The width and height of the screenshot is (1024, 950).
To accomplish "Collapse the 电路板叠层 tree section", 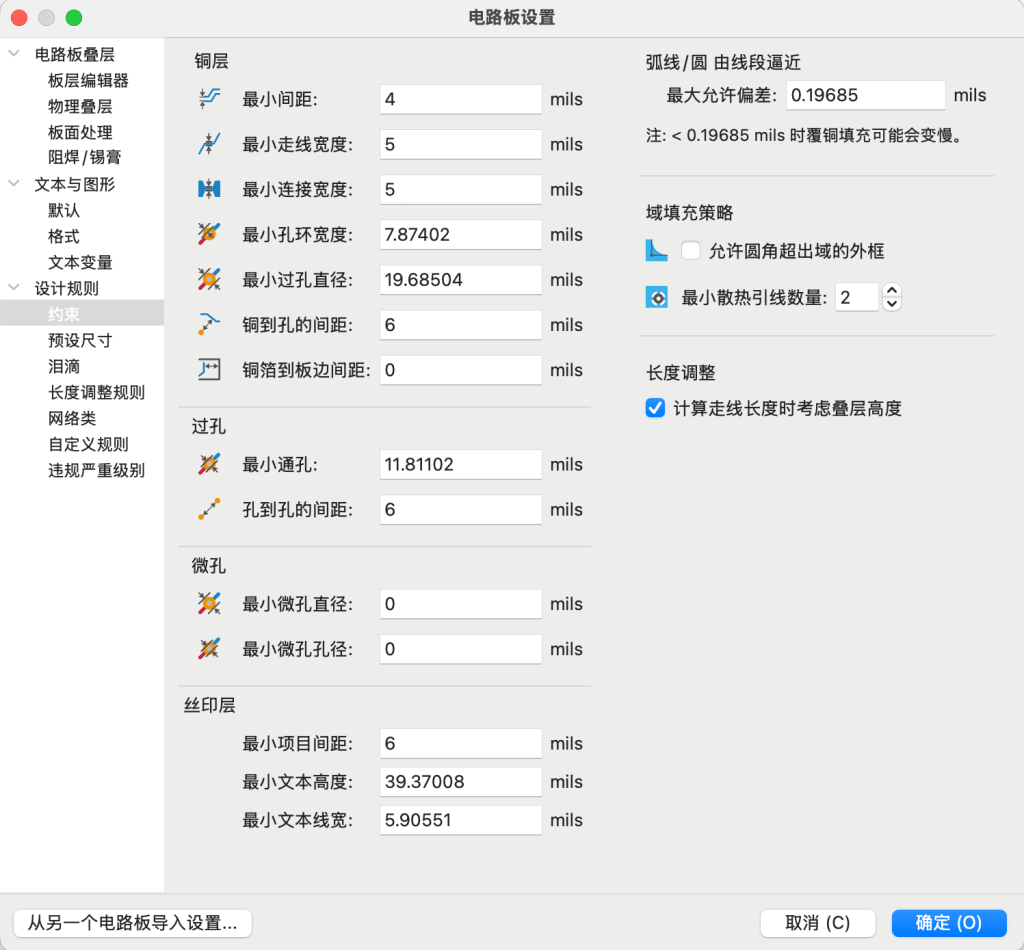I will [12, 54].
